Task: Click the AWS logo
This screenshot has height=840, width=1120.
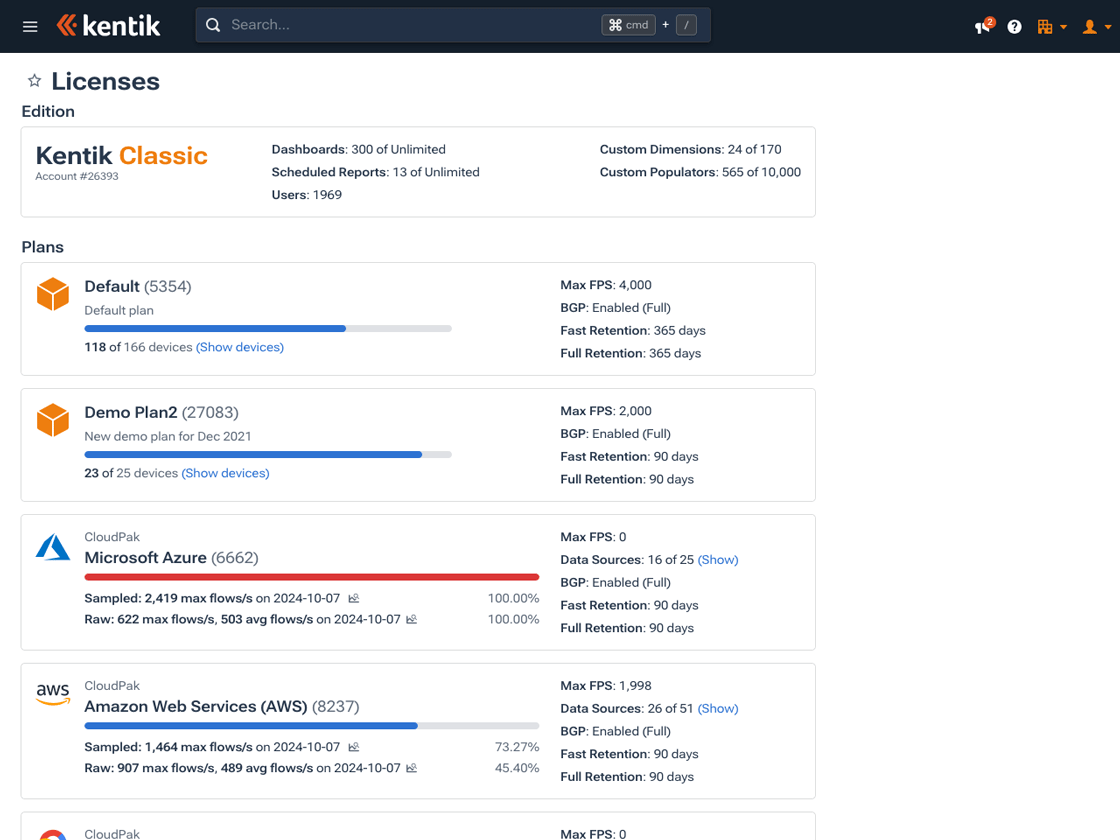Action: pyautogui.click(x=52, y=694)
